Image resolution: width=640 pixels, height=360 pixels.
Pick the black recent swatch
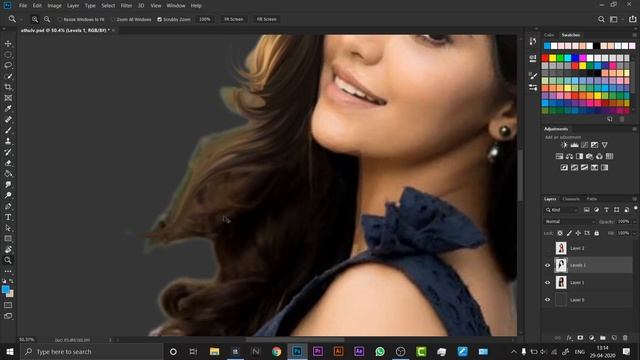[x=597, y=46]
